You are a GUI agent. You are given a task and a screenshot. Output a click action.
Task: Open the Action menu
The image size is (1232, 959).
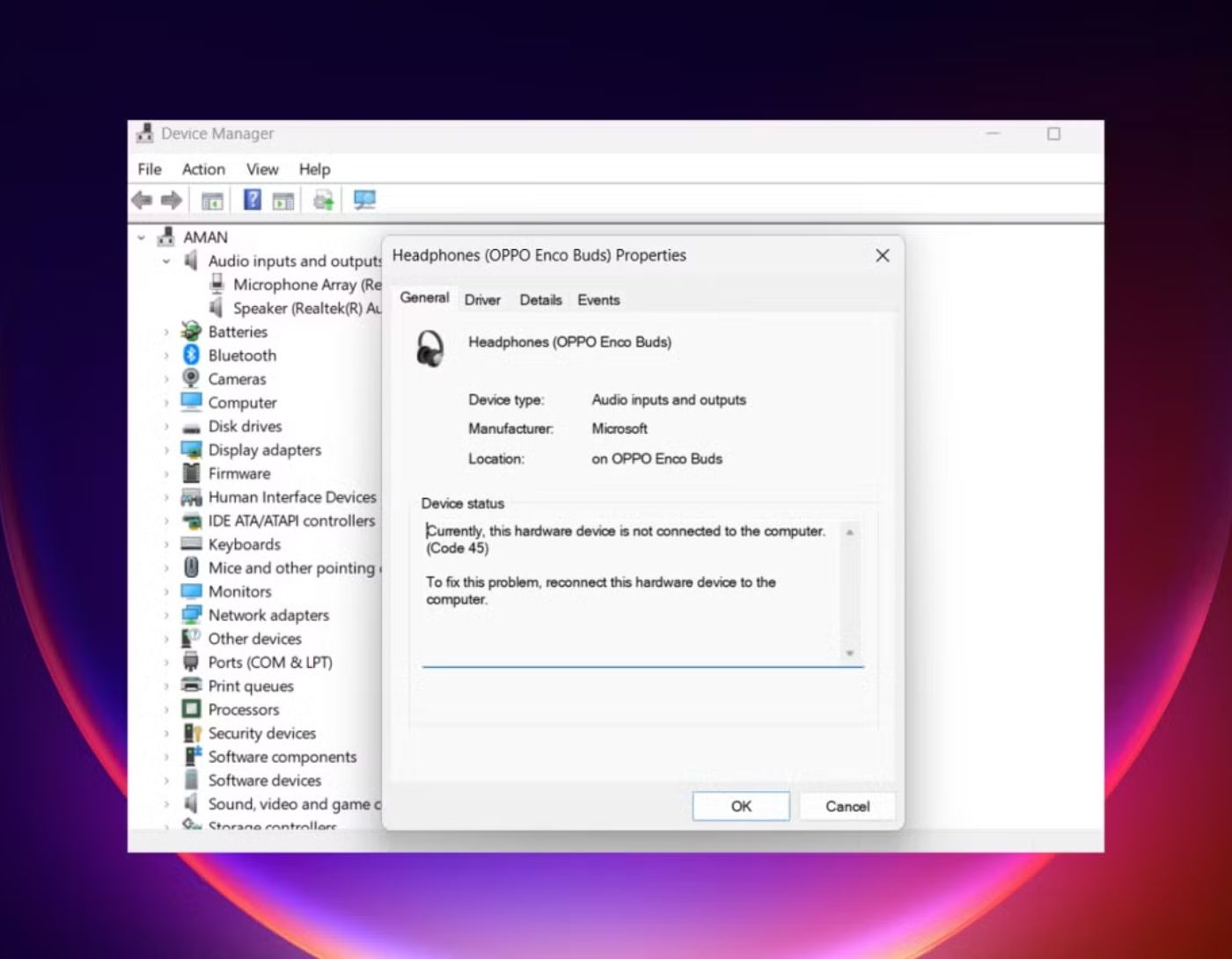point(203,169)
